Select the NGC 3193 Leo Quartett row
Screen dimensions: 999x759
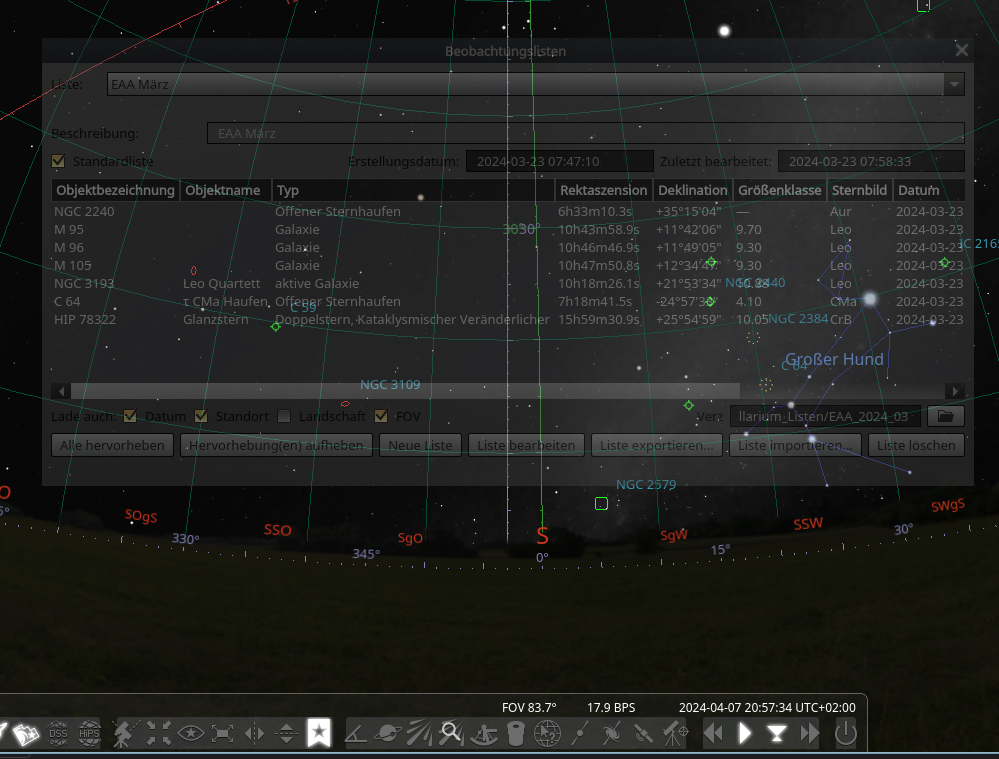508,284
